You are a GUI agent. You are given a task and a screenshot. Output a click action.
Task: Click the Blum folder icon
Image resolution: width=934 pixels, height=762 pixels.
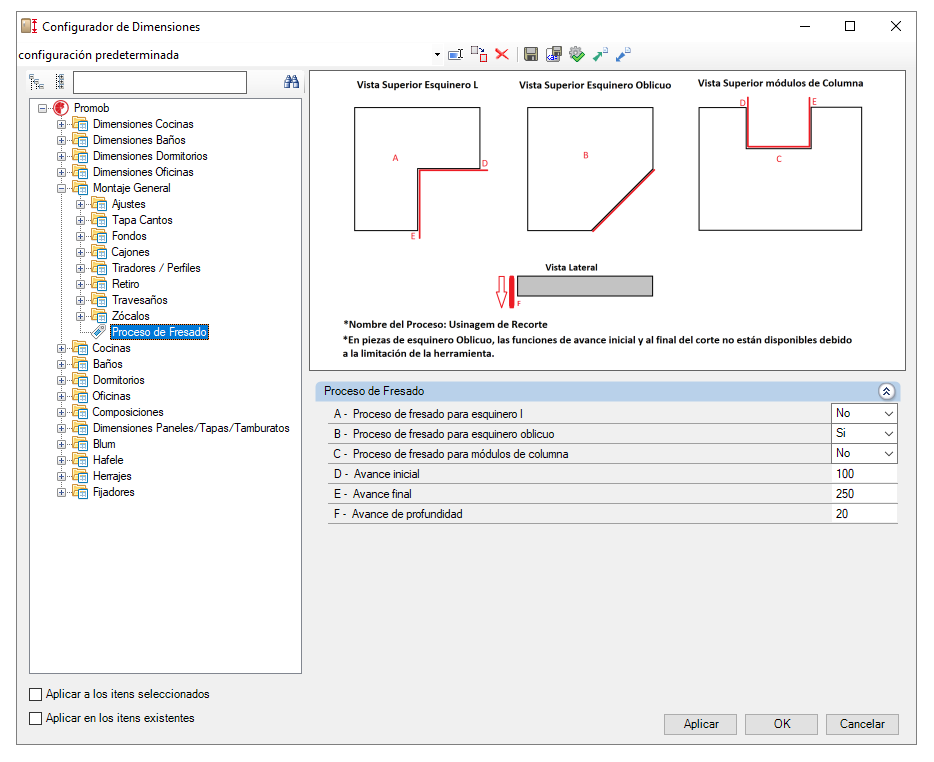(80, 444)
